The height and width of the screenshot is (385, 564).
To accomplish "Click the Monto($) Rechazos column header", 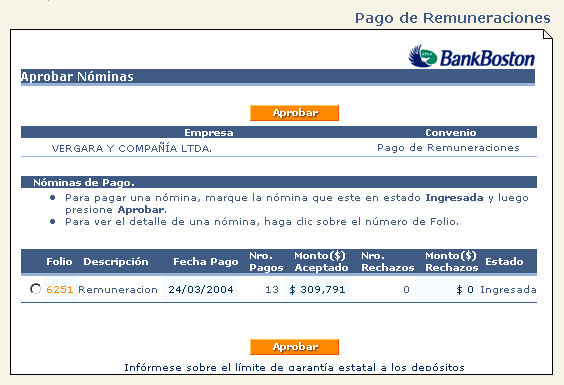I will click(451, 262).
